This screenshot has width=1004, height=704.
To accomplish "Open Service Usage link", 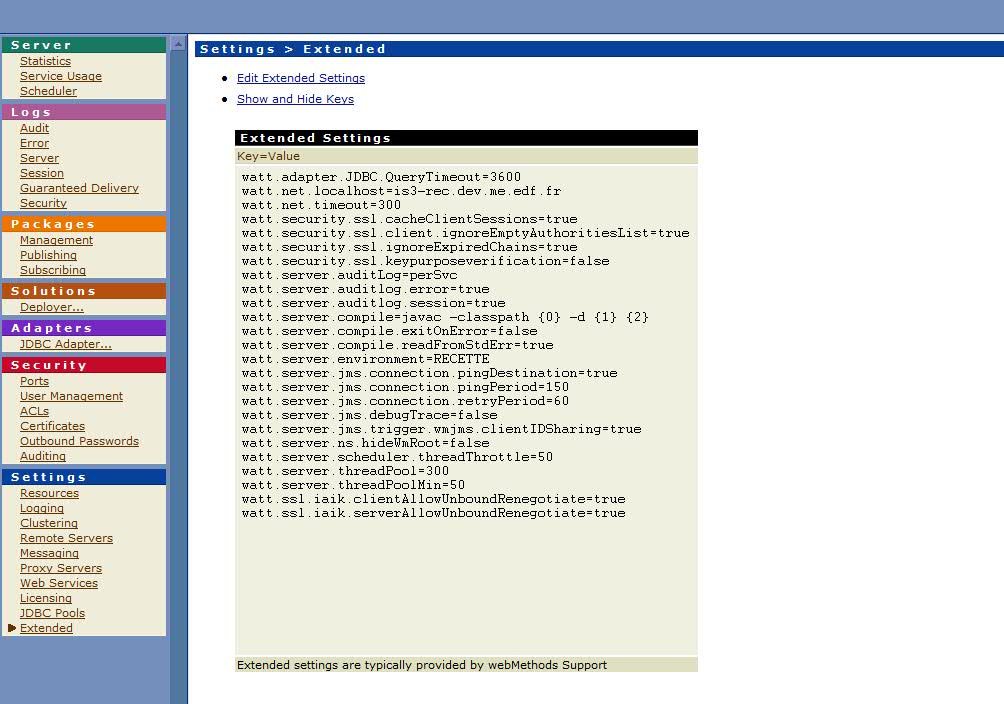I will pyautogui.click(x=61, y=76).
